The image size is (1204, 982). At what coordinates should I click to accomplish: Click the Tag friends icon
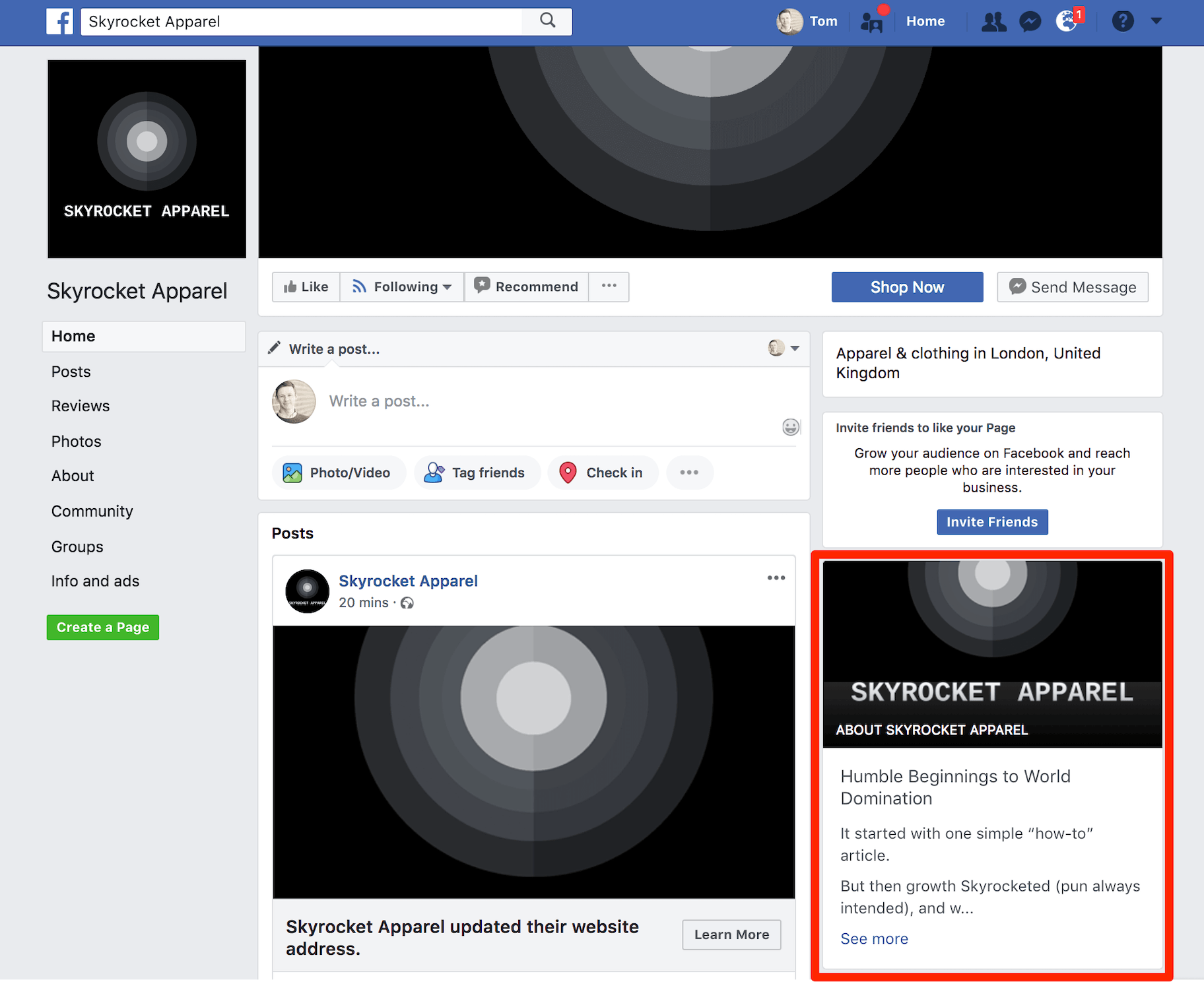(434, 473)
